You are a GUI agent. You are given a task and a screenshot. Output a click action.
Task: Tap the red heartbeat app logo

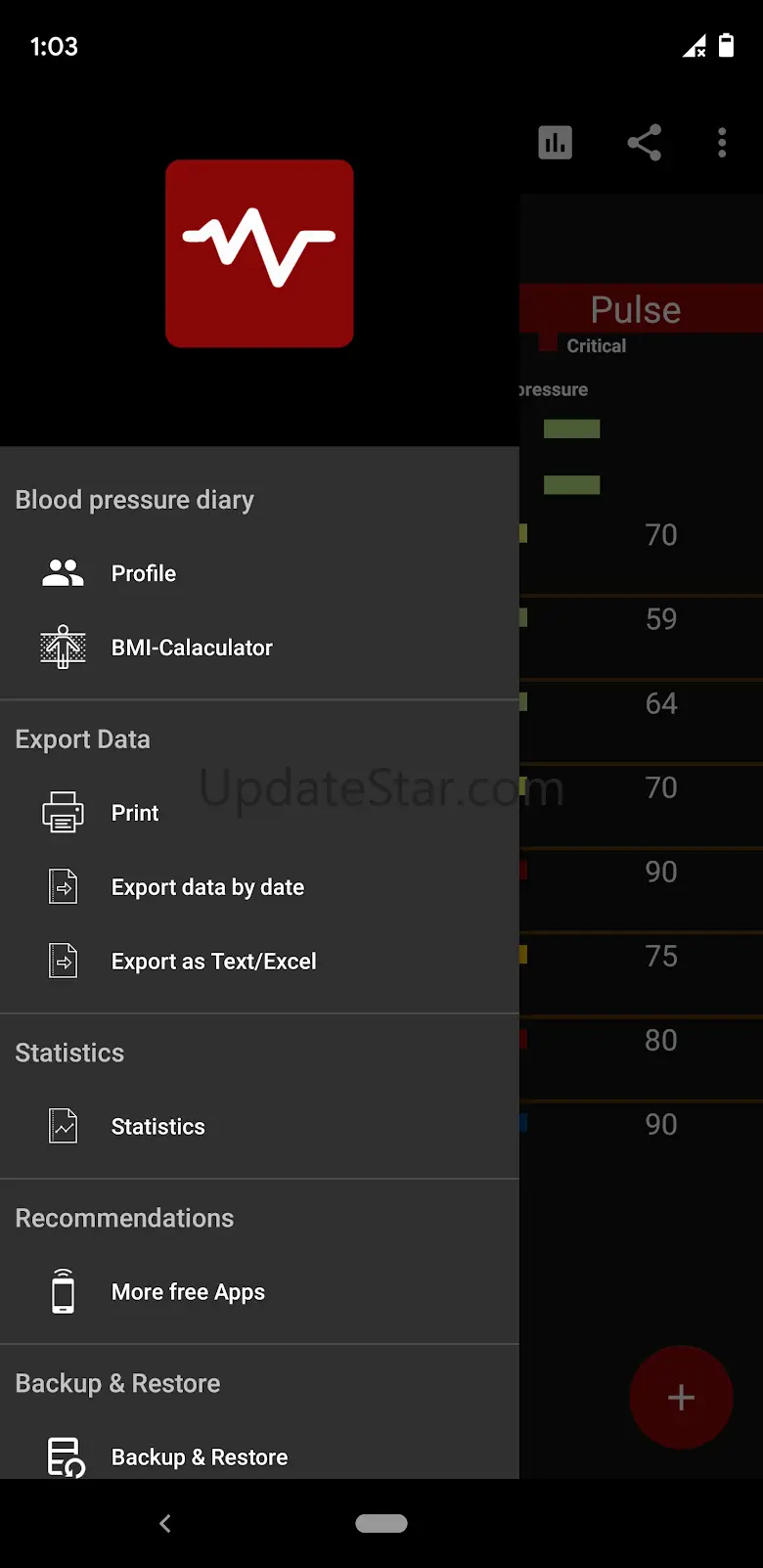259,253
